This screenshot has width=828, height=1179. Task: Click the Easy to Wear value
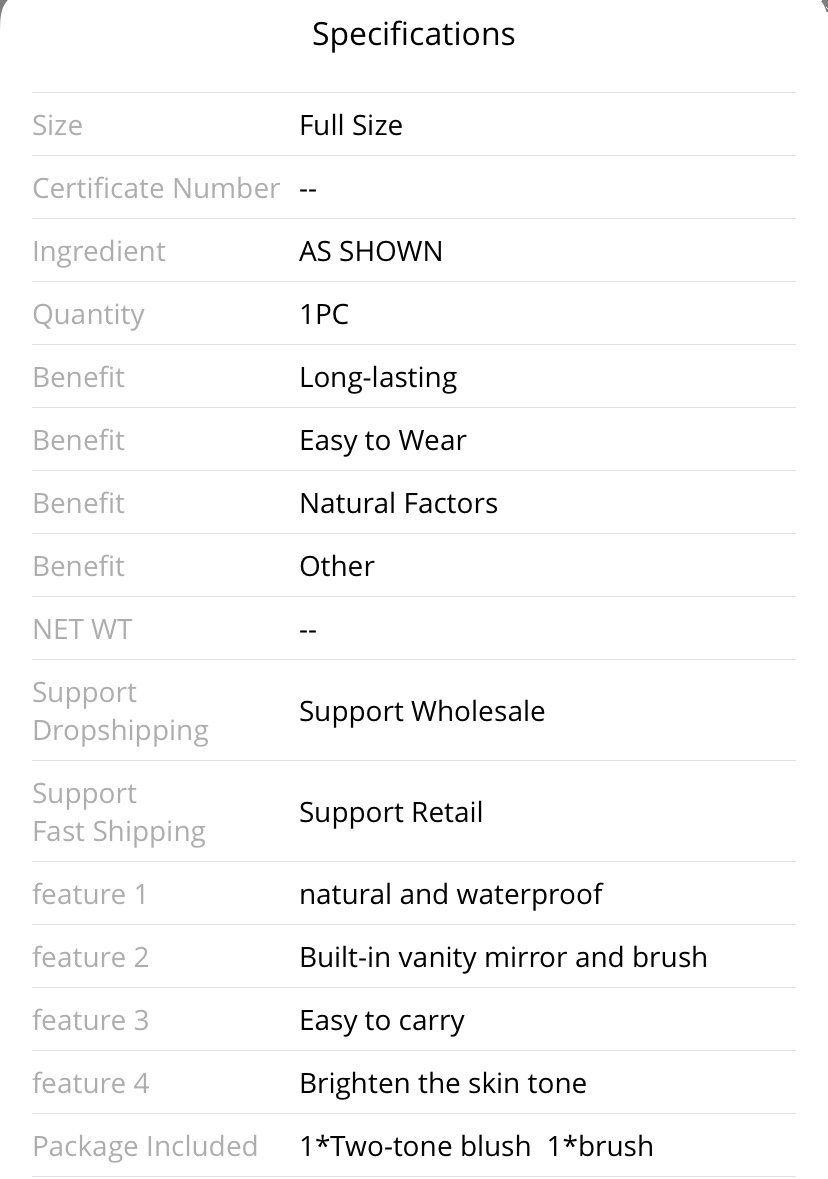coord(383,441)
